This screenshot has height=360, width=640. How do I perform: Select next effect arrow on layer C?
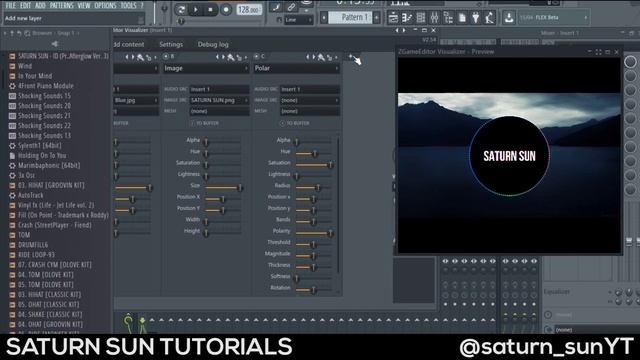coord(314,57)
